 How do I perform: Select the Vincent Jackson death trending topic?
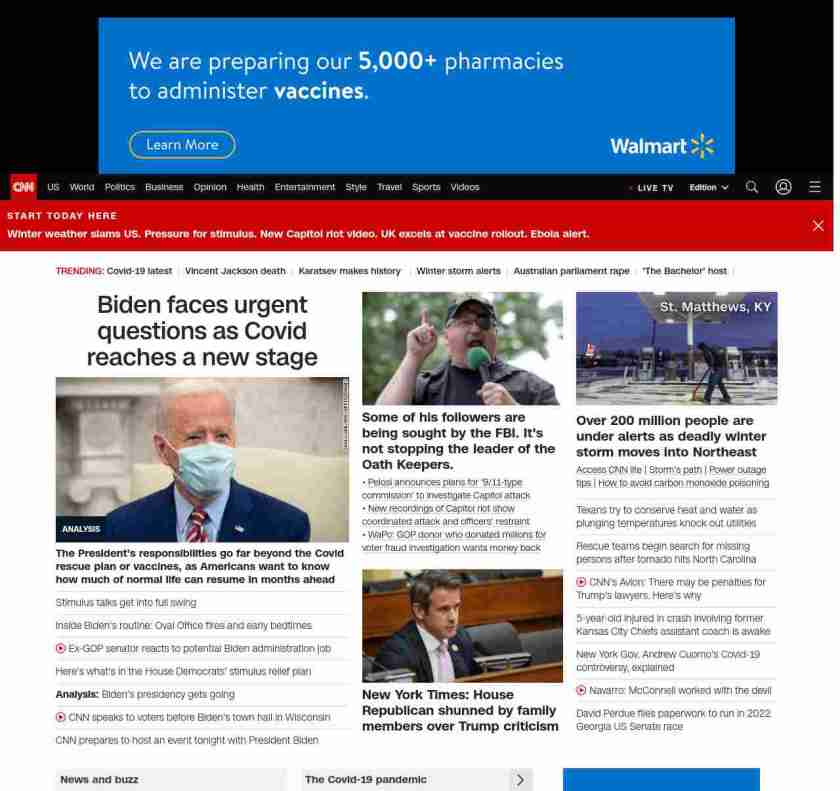pos(235,271)
